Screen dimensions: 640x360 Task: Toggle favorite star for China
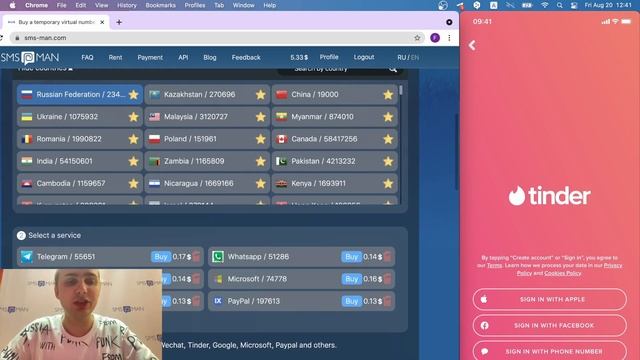click(x=388, y=95)
